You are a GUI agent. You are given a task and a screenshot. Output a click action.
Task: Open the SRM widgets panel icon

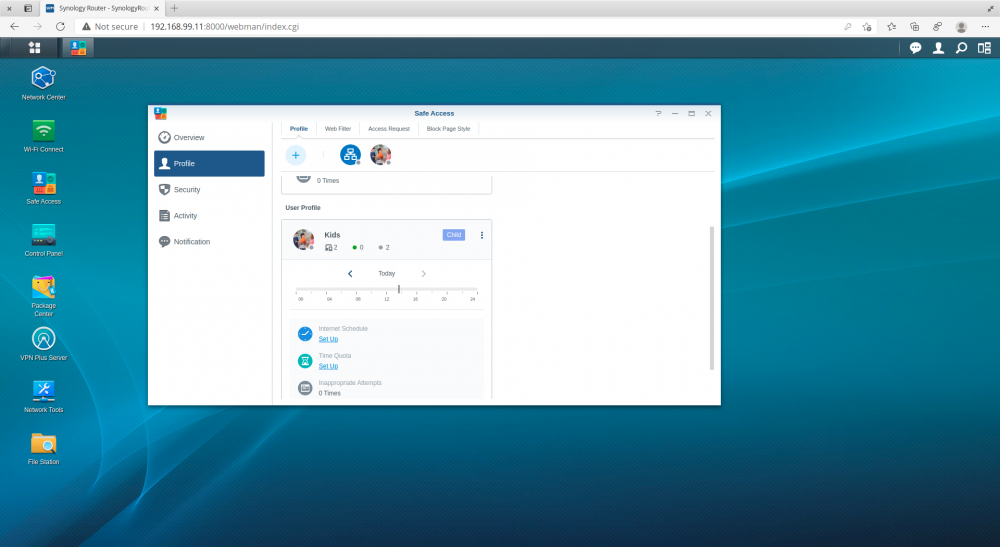point(984,48)
